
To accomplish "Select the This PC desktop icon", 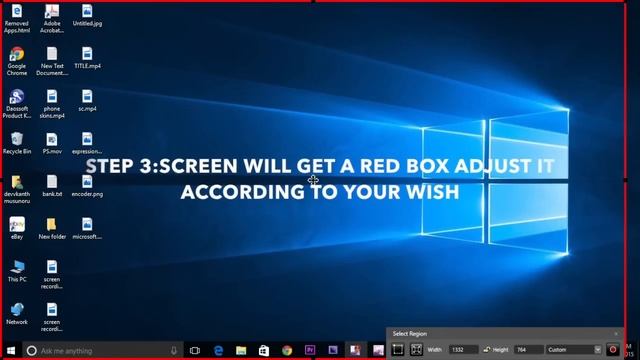I will click(17, 271).
